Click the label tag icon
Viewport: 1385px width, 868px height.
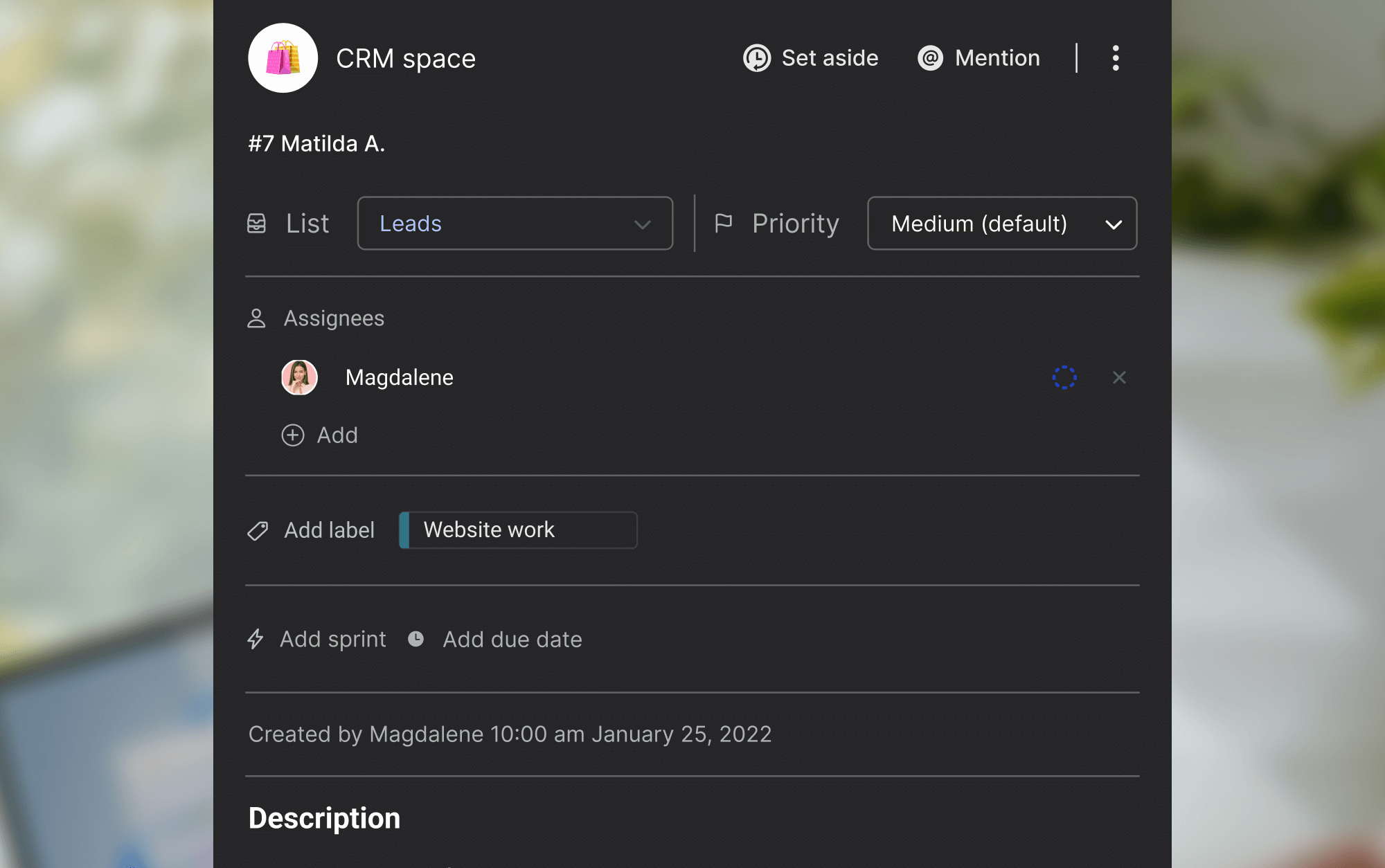[258, 531]
